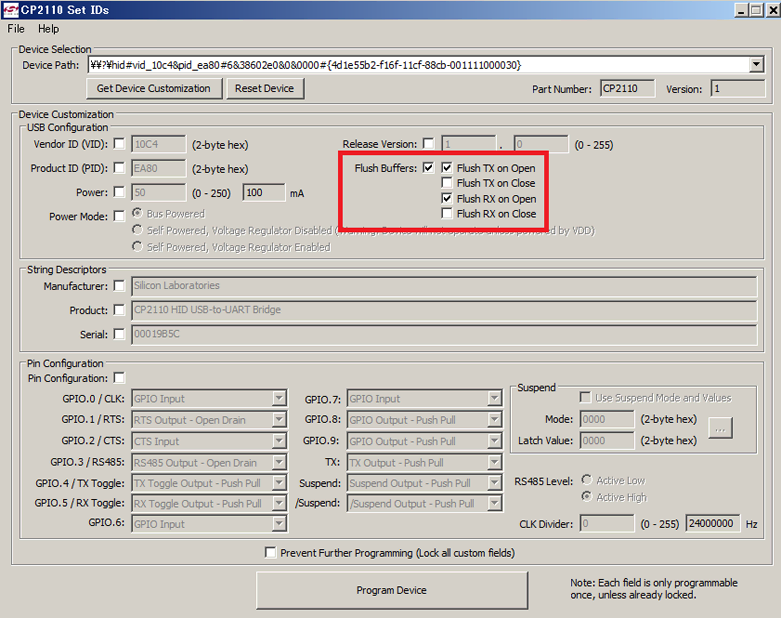Image resolution: width=781 pixels, height=618 pixels.
Task: Click the Power field showing 50
Action: pyautogui.click(x=158, y=192)
